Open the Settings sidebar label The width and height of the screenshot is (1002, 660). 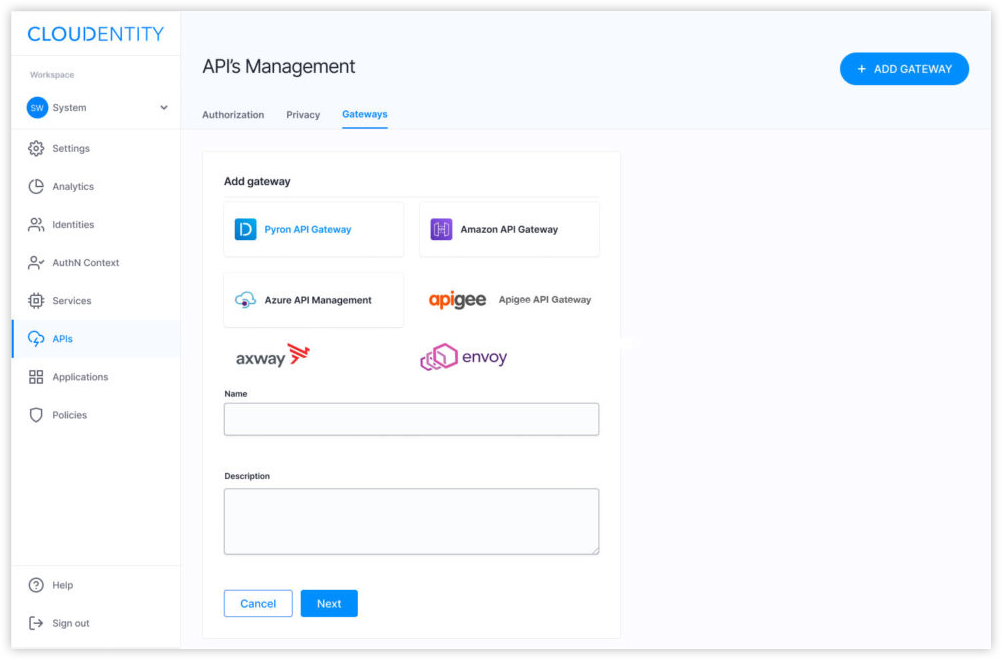coord(71,148)
